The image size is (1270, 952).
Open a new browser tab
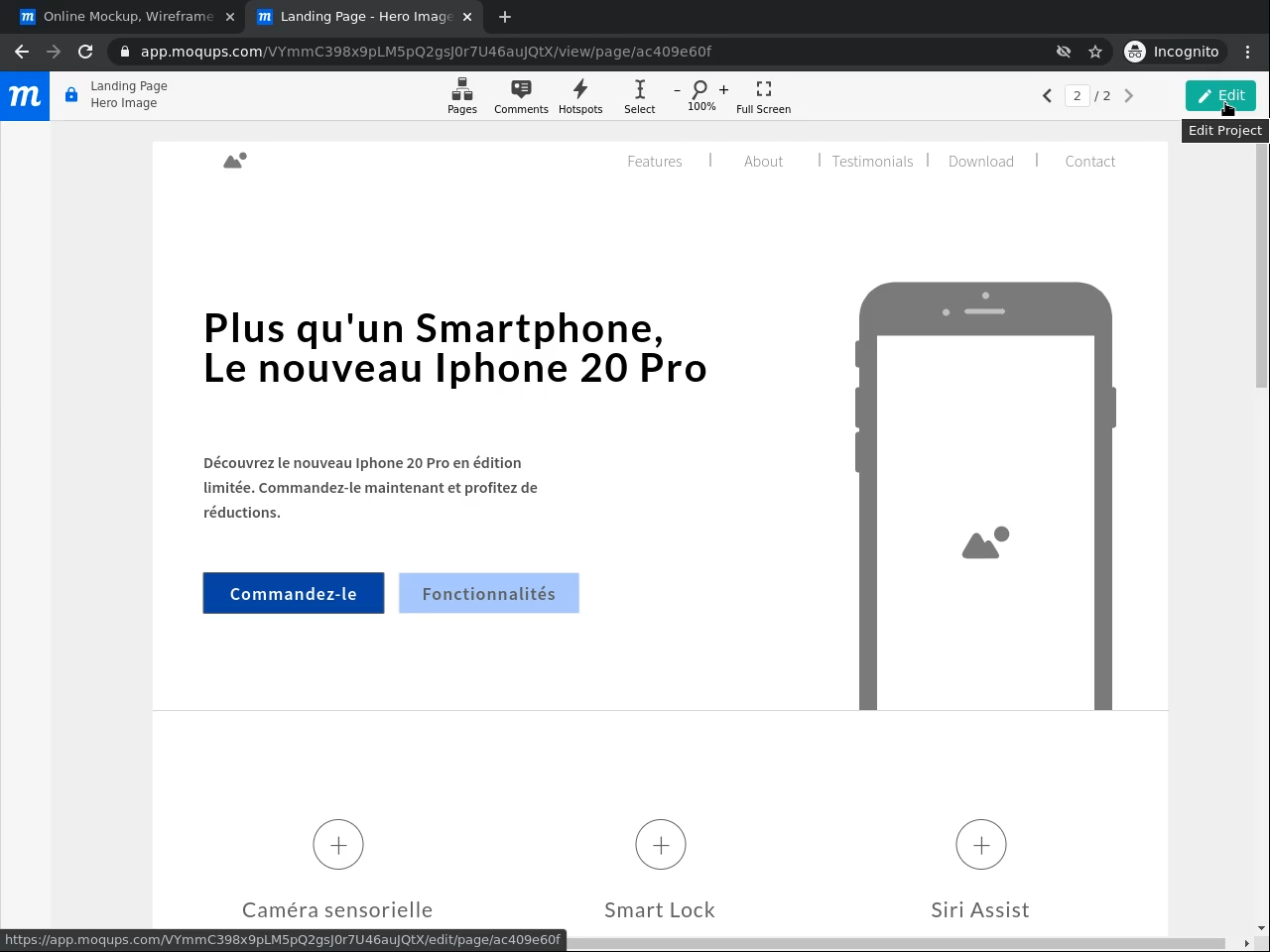[x=505, y=17]
